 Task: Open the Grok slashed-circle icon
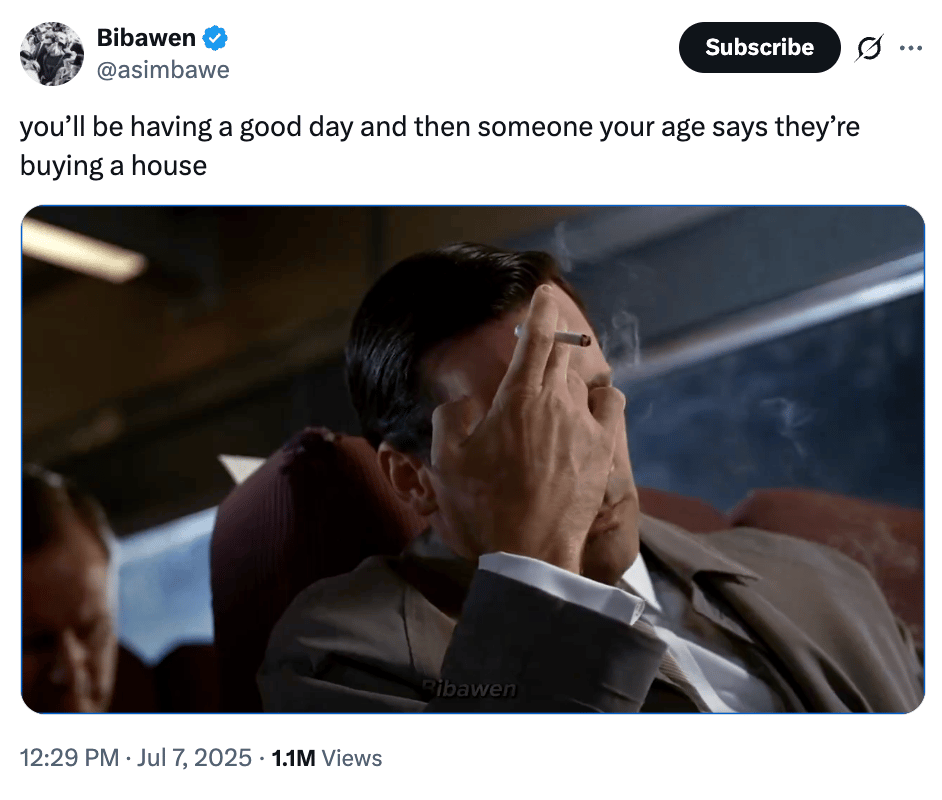(869, 48)
